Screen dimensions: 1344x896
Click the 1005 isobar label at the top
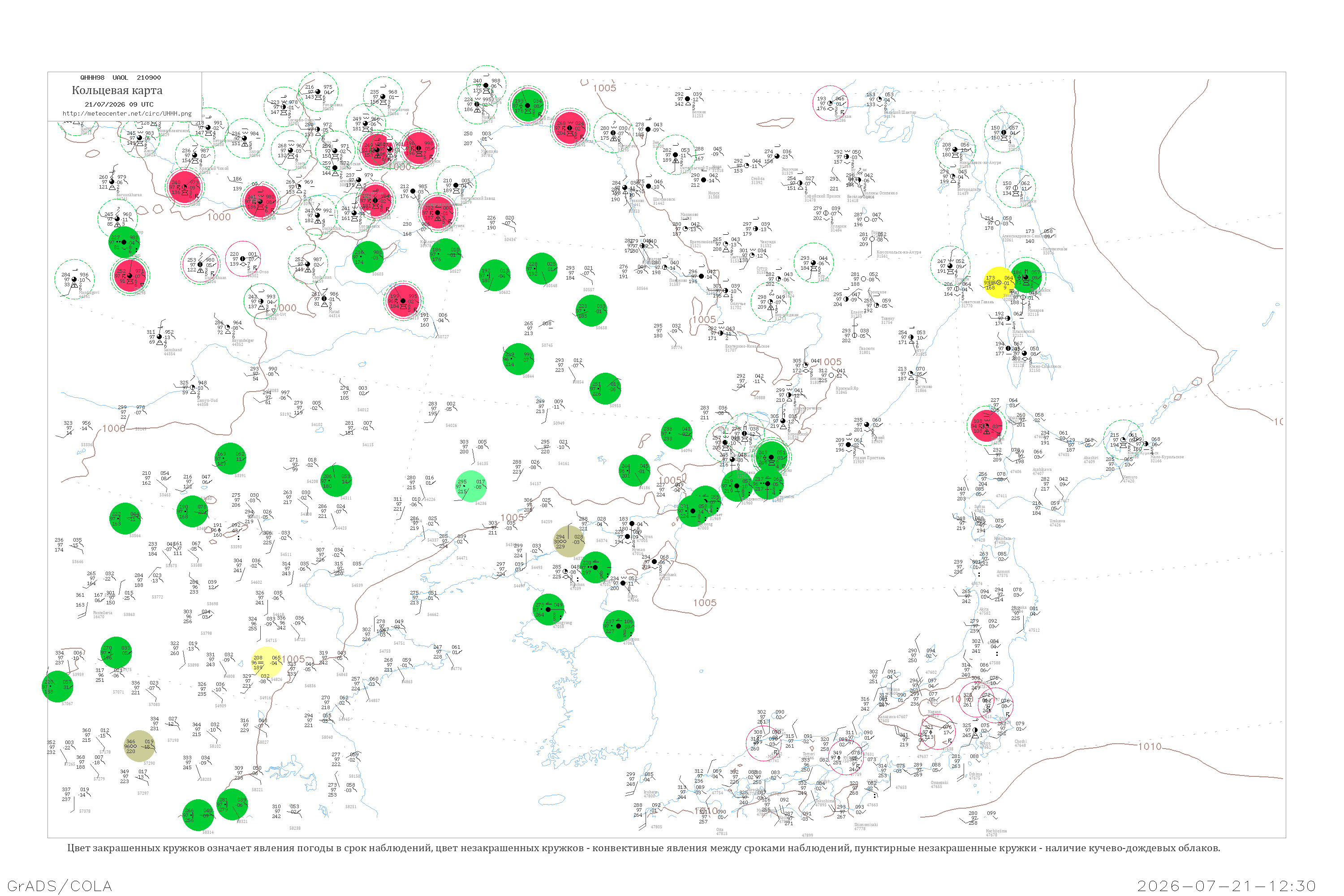point(604,88)
